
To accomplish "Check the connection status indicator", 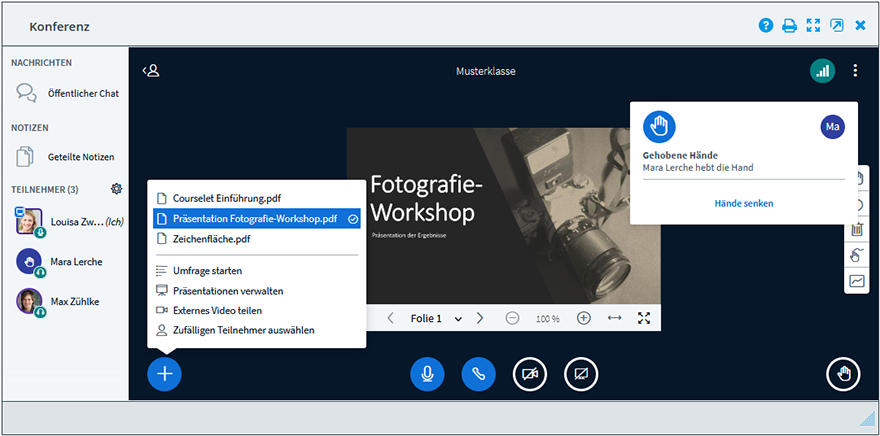I will (x=822, y=71).
